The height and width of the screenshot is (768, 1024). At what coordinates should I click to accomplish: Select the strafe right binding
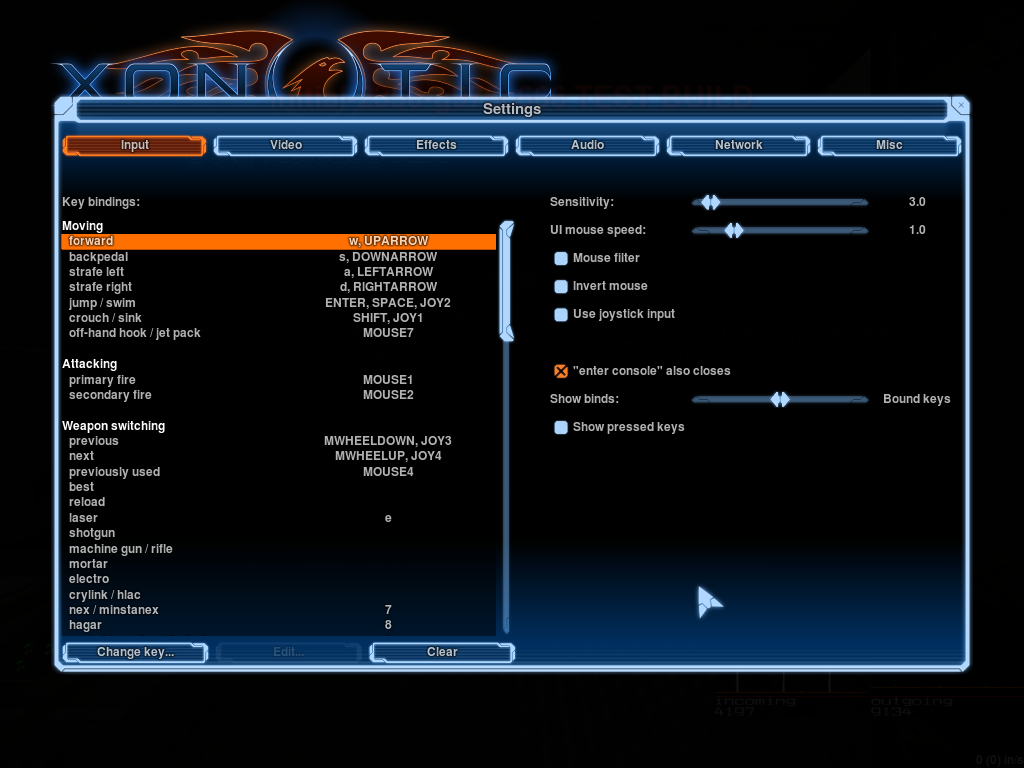[x=279, y=287]
